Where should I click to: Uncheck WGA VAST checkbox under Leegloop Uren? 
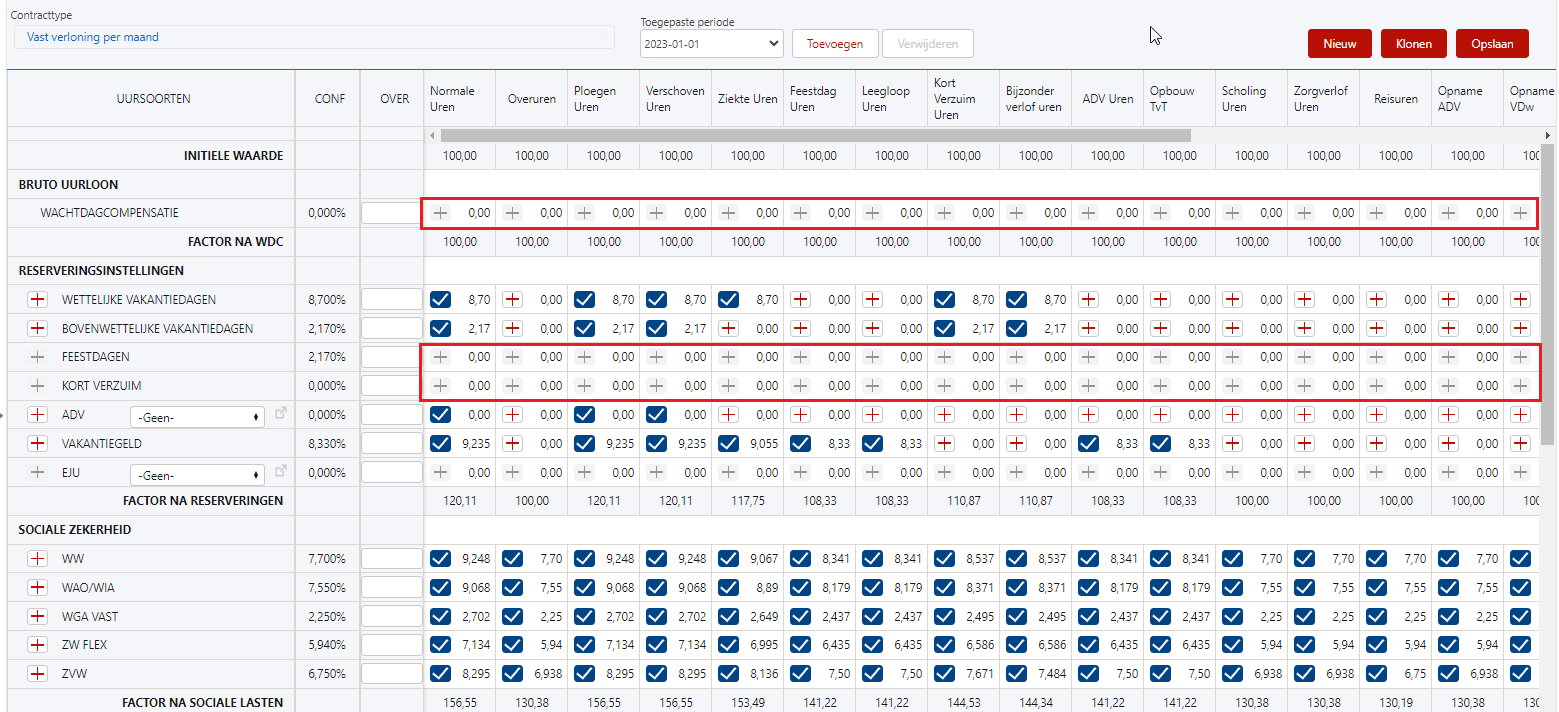pyautogui.click(x=872, y=616)
